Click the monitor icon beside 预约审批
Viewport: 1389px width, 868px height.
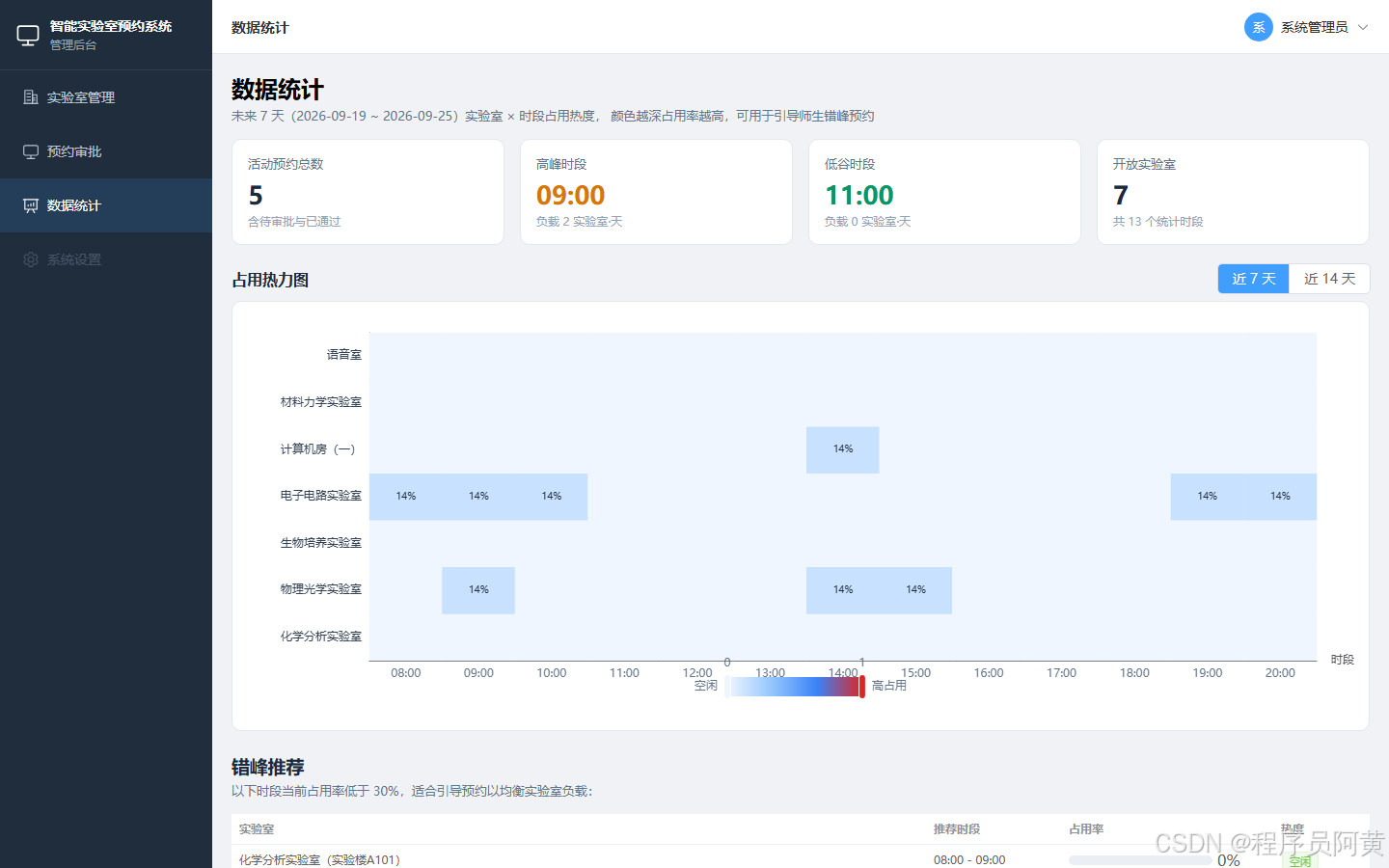pos(31,151)
